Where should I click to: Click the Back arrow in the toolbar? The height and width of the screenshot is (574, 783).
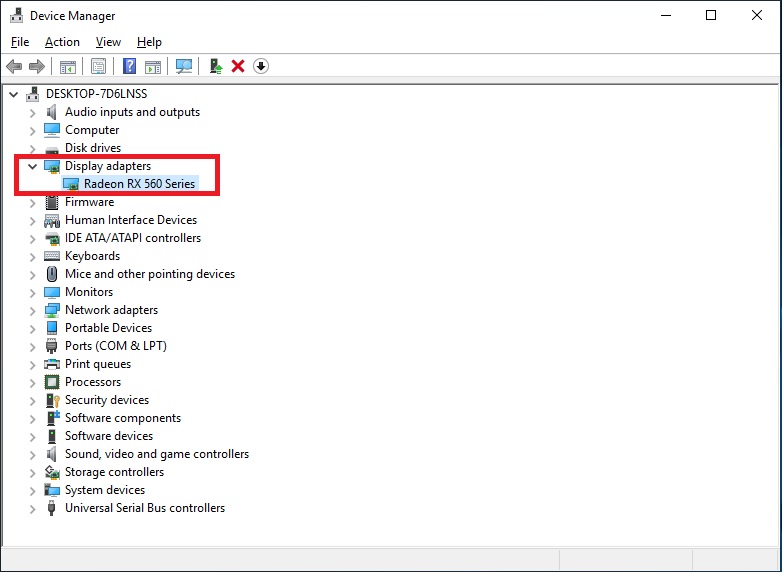click(14, 66)
